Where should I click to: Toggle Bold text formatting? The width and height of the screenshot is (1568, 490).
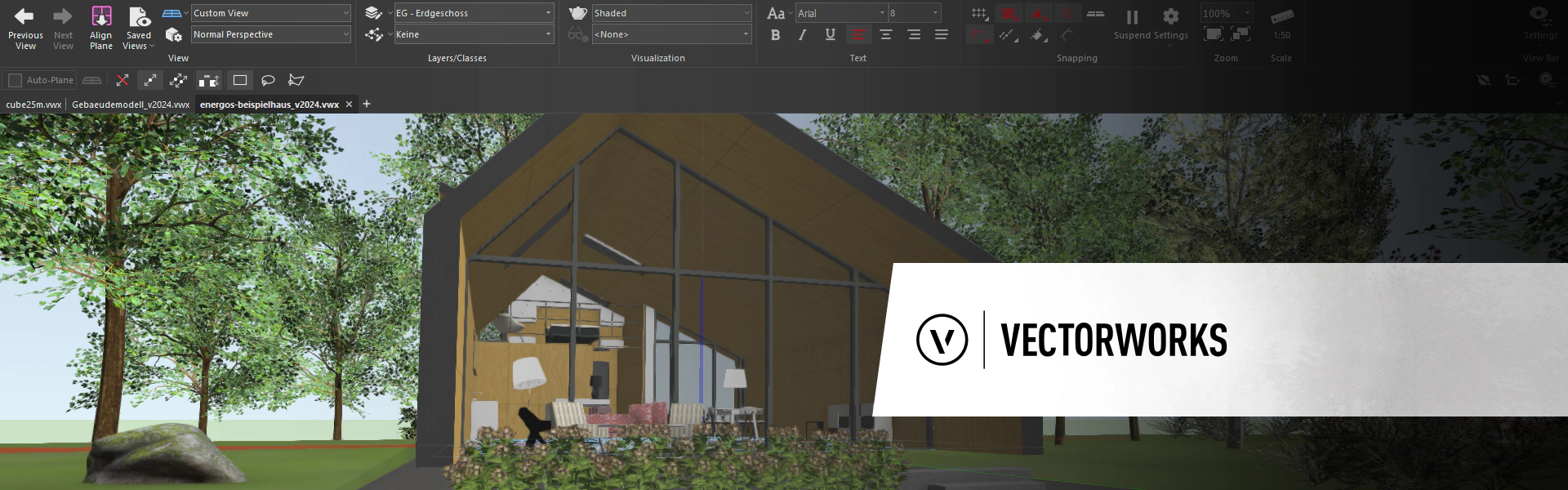pos(775,35)
